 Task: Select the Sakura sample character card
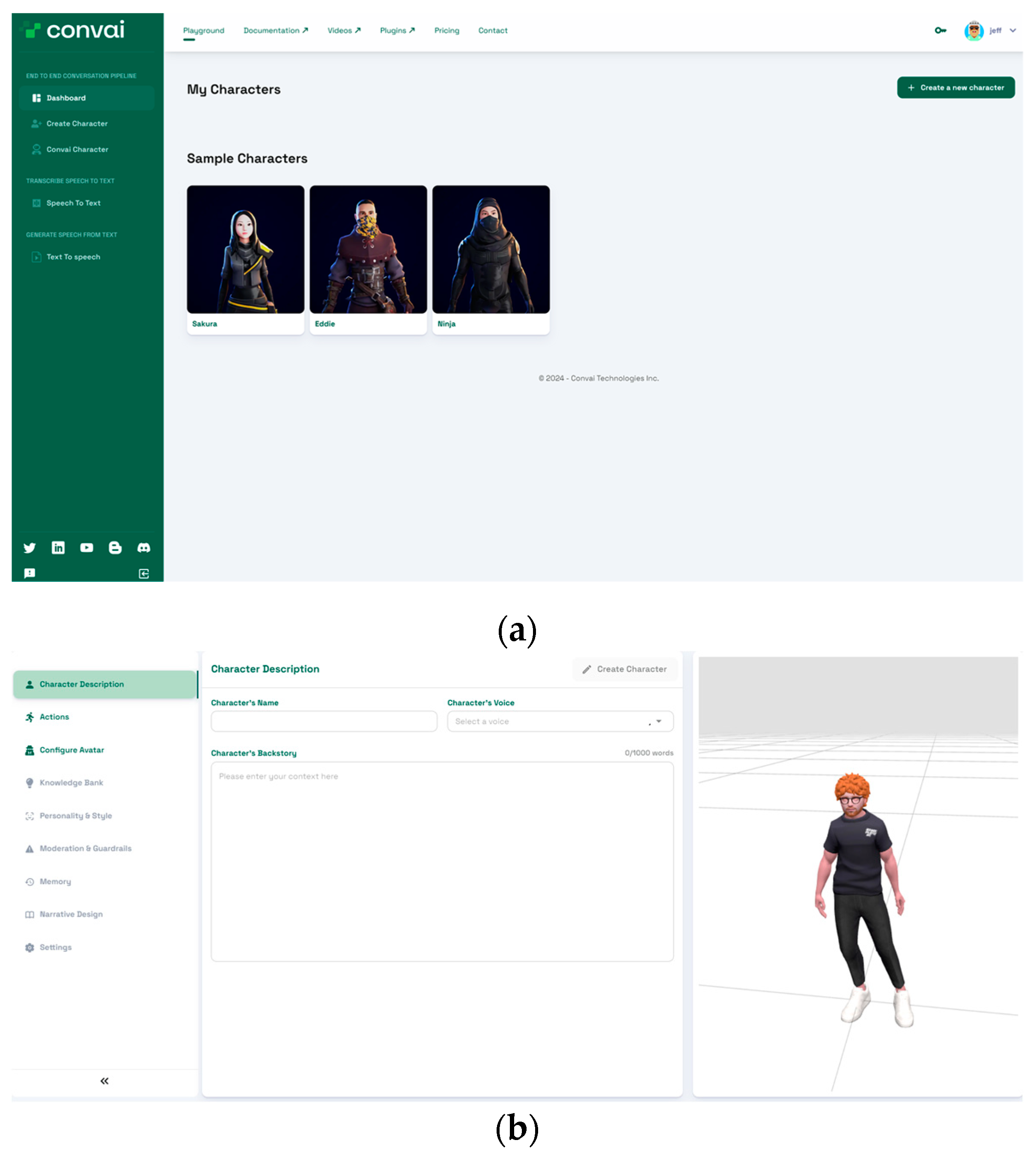(245, 259)
